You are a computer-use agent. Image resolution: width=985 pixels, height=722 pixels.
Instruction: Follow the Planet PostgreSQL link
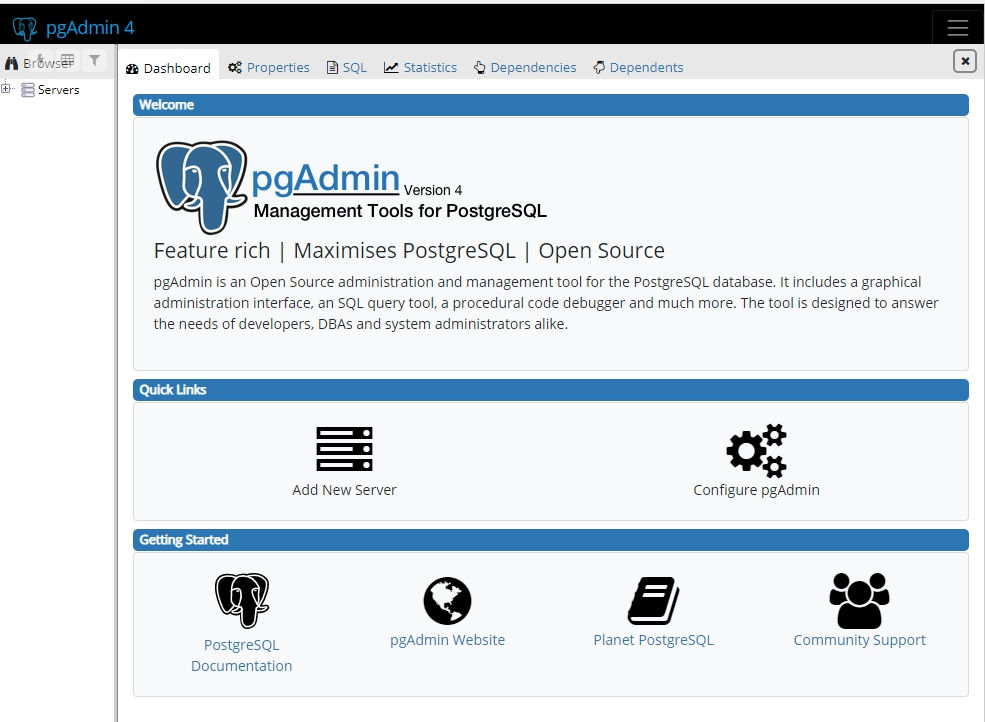[653, 640]
